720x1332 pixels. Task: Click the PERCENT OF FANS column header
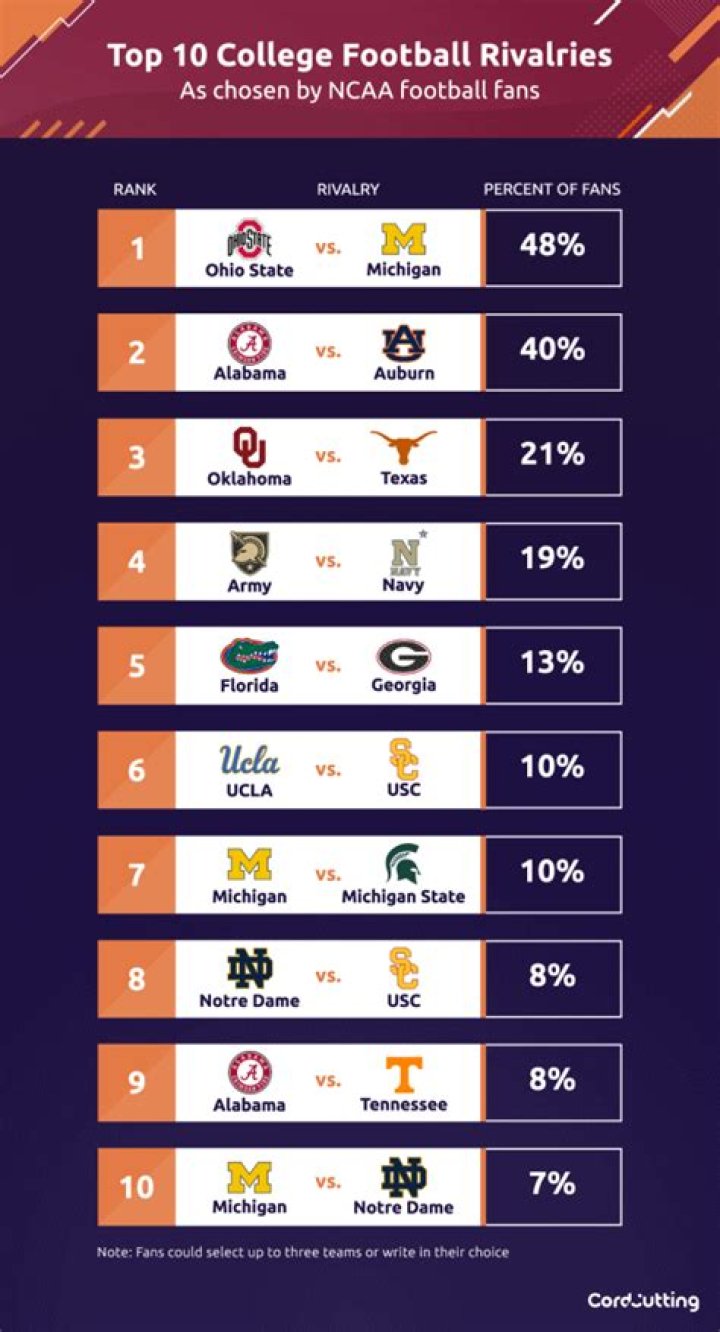click(552, 189)
